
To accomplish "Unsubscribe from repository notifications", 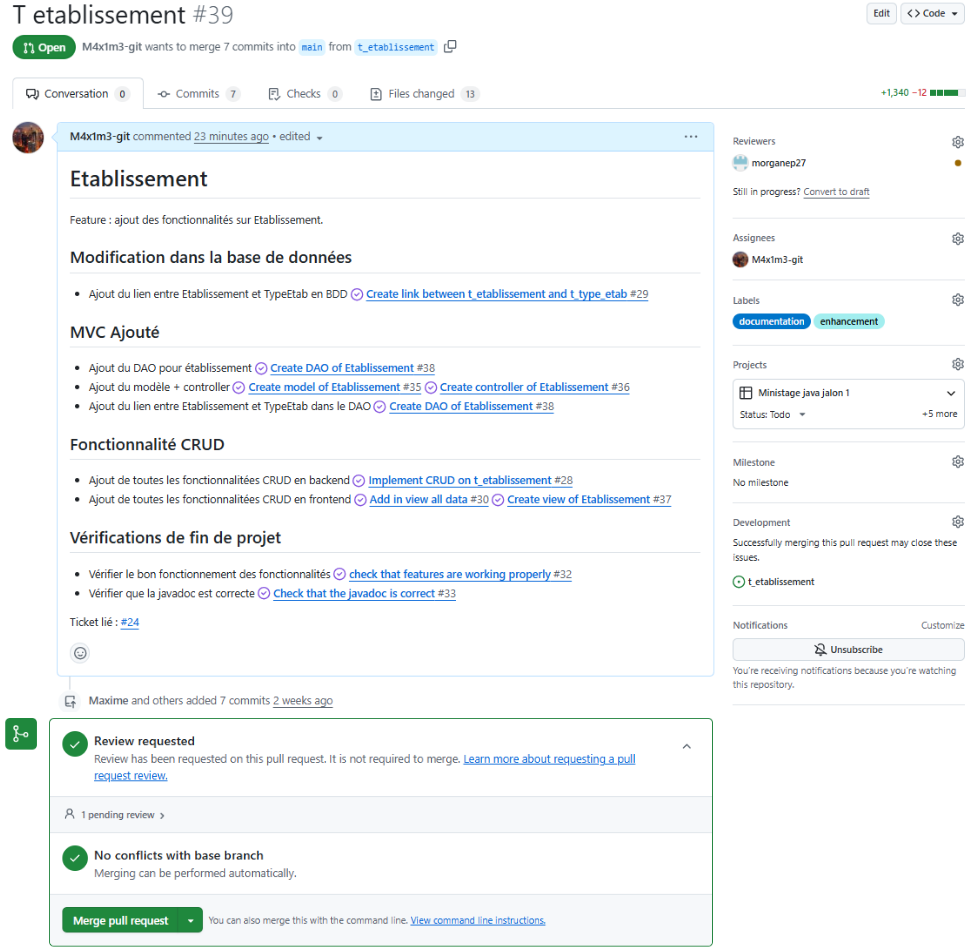I will click(x=847, y=649).
